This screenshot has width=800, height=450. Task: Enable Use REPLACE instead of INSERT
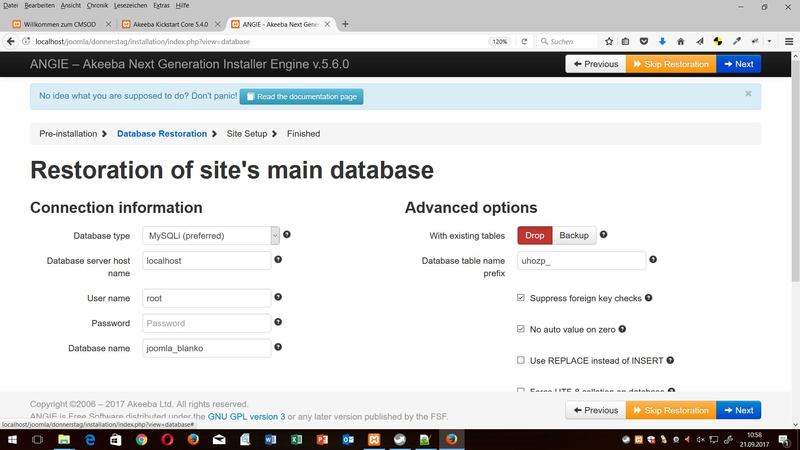point(520,360)
